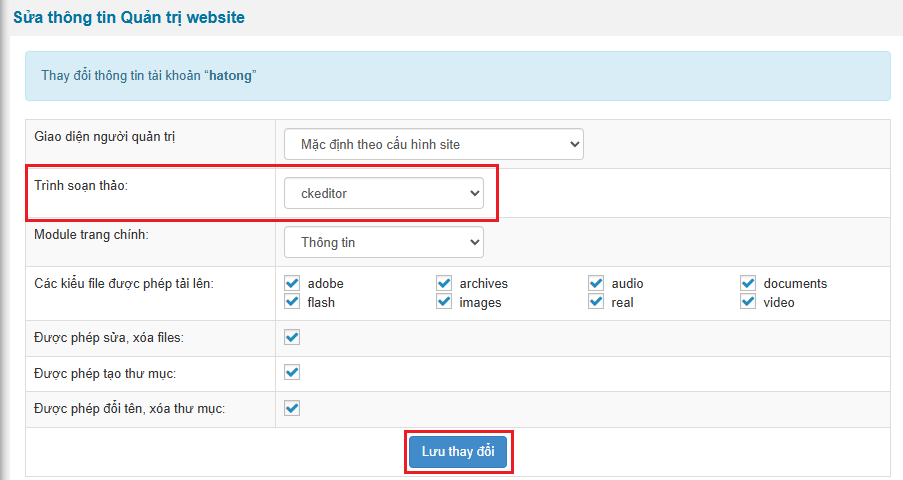The height and width of the screenshot is (480, 903).
Task: Expand the Trình soạn thảo ckeditor dropdown
Action: pyautogui.click(x=383, y=194)
